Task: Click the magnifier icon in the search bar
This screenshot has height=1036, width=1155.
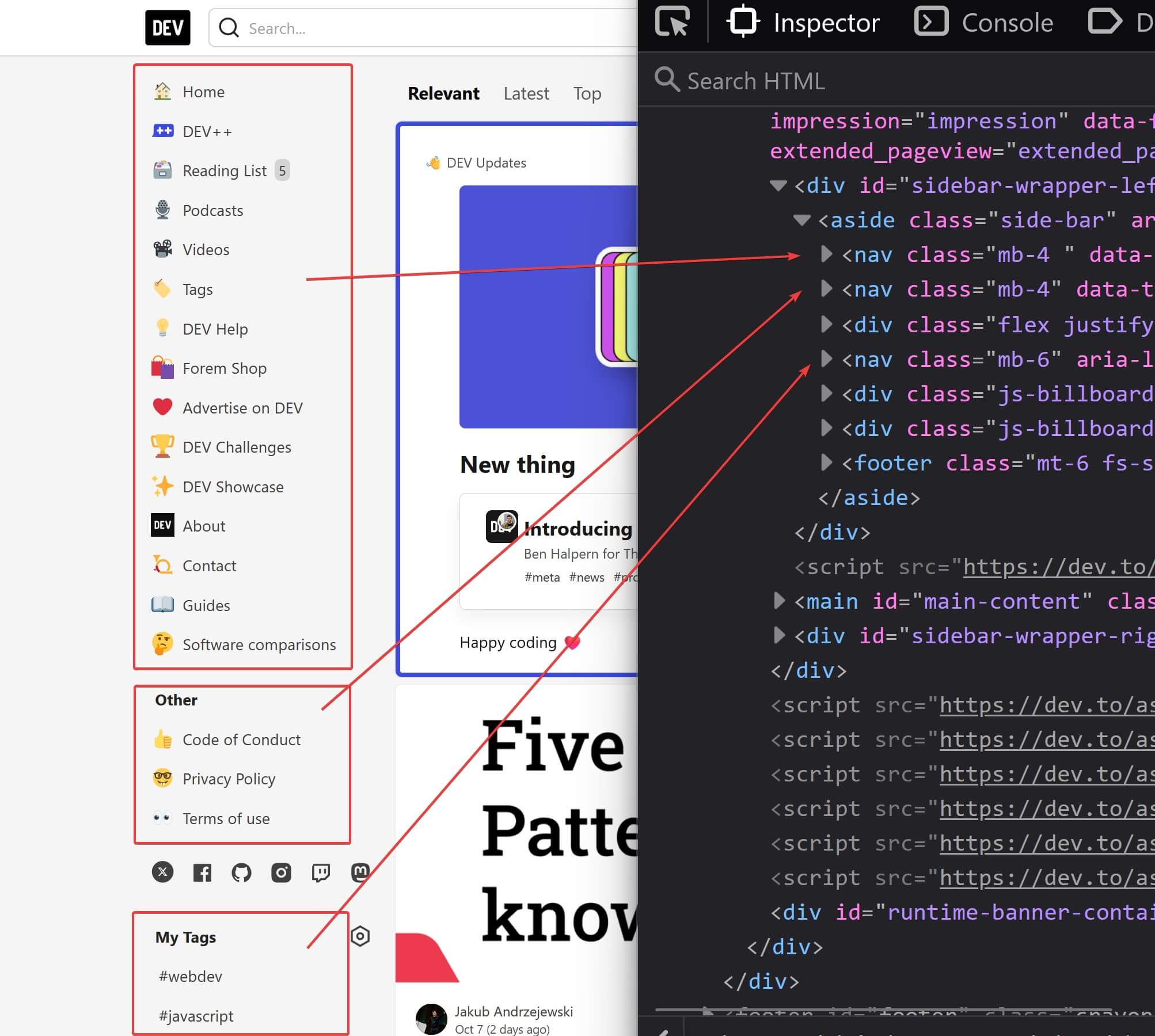Action: 229,28
